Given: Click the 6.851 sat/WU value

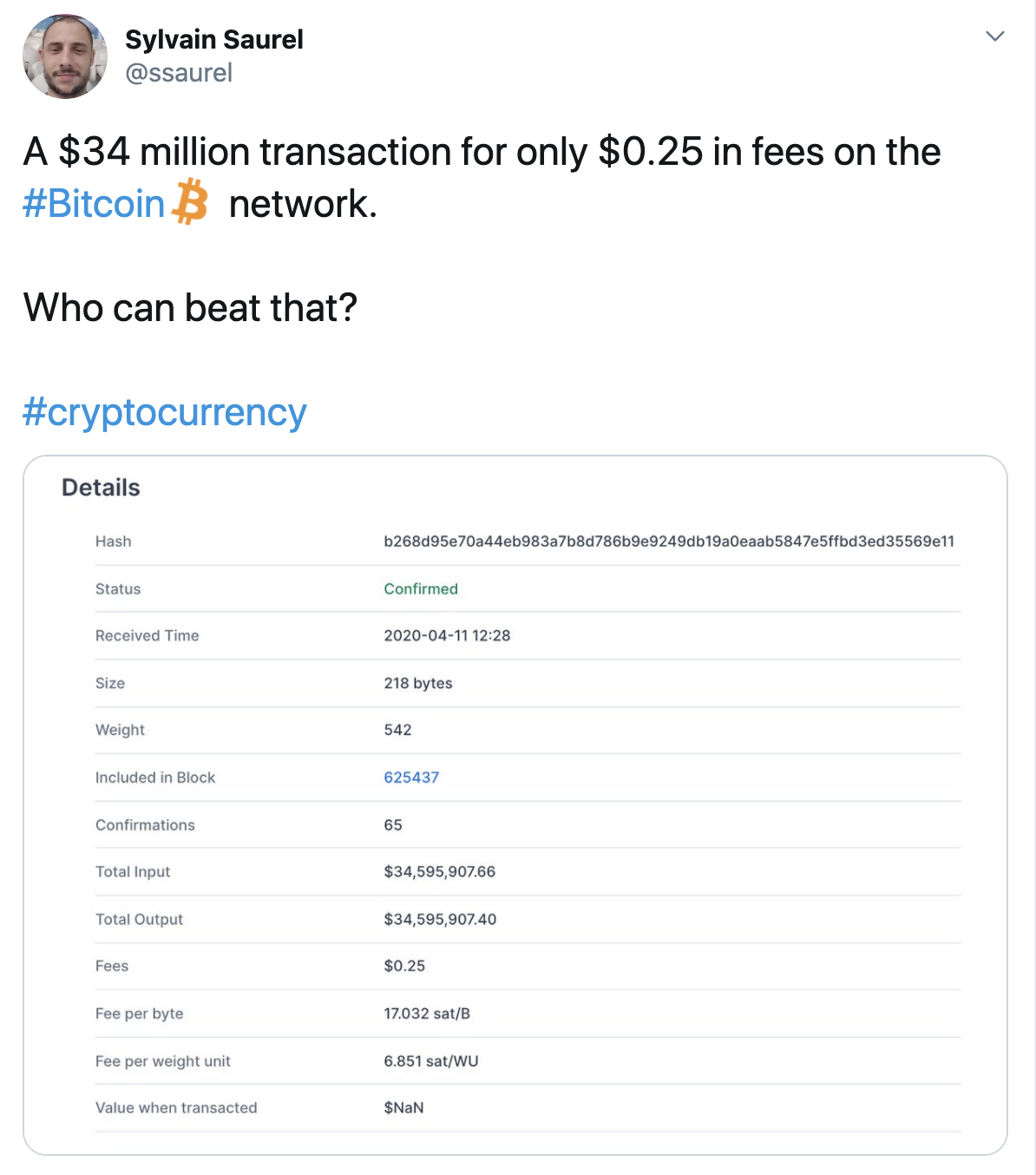Looking at the screenshot, I should pos(430,1061).
